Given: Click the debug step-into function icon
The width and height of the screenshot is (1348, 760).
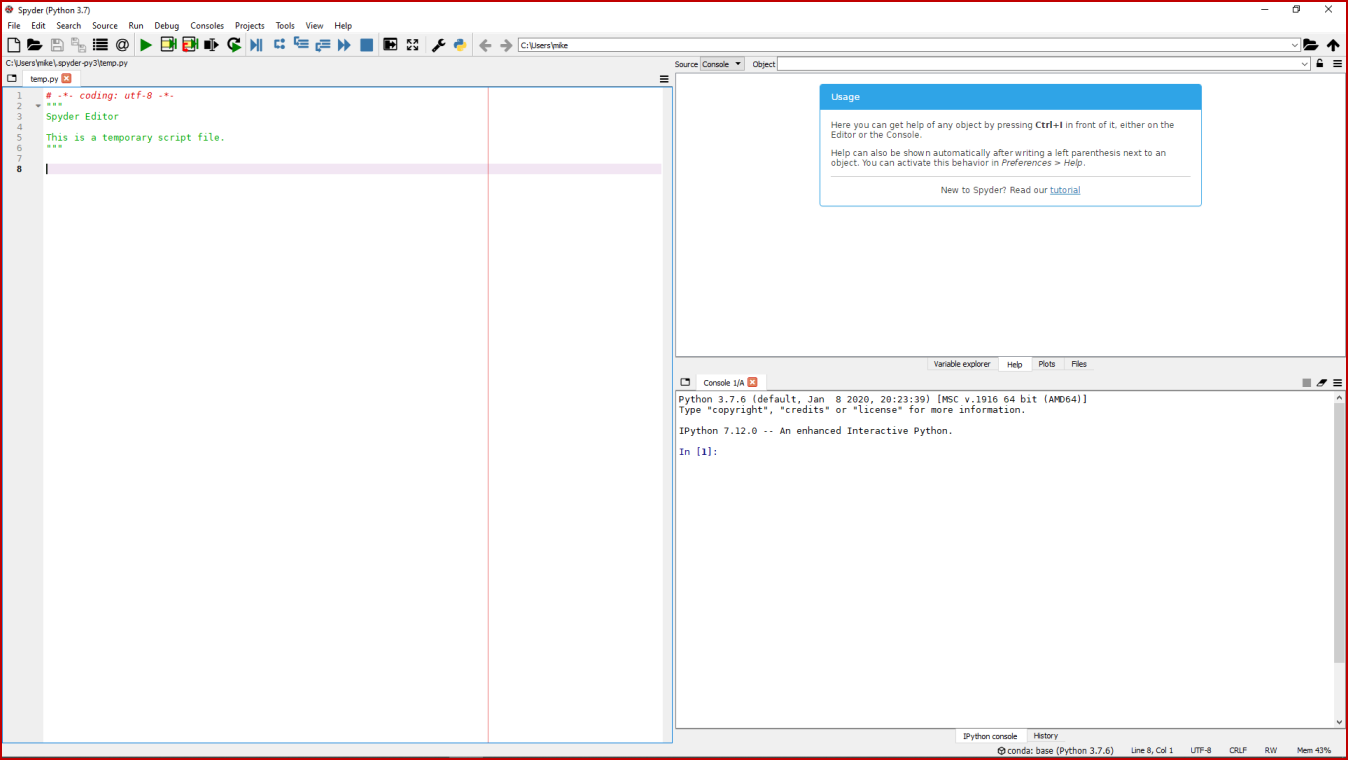Looking at the screenshot, I should click(x=300, y=44).
